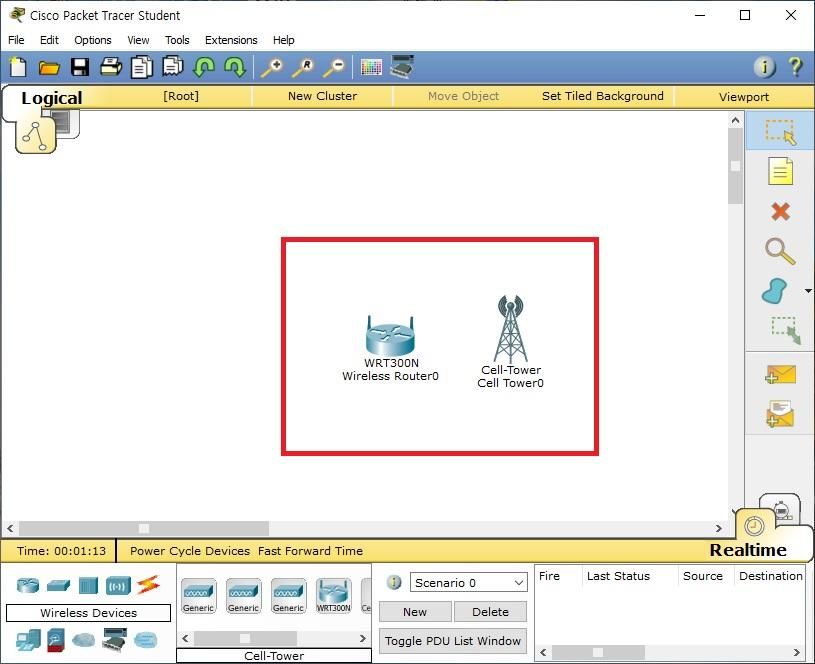The height and width of the screenshot is (664, 815).
Task: Open the Extensions menu
Action: tap(231, 40)
